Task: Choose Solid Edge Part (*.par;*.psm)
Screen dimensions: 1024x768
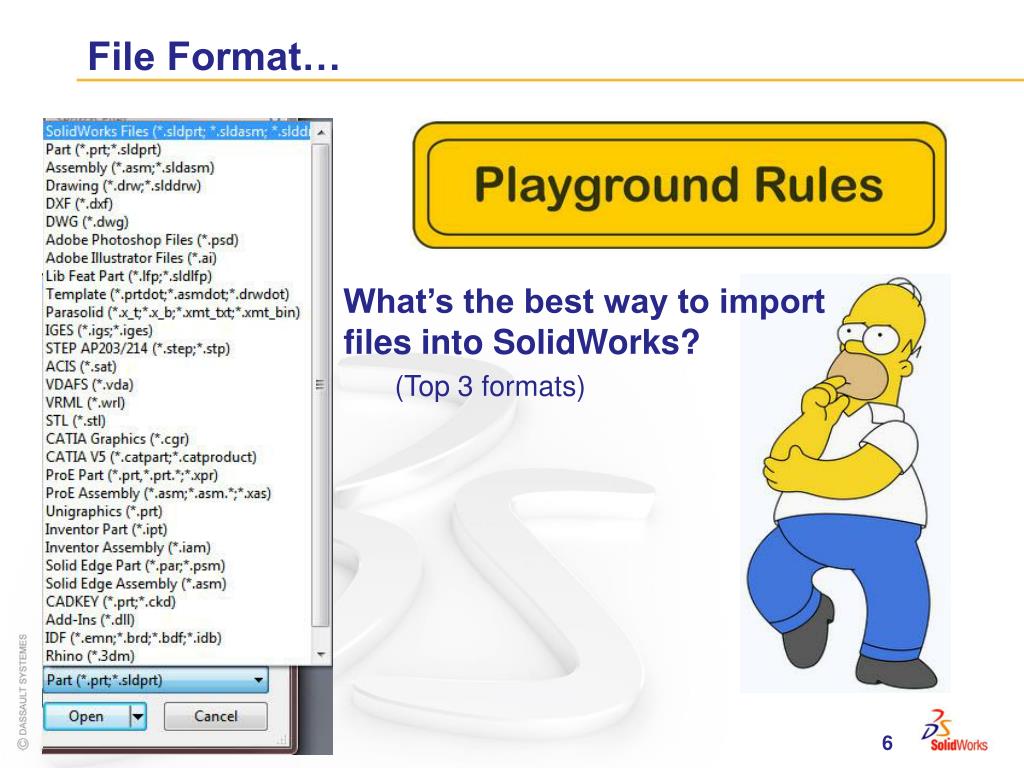Action: pos(178,566)
